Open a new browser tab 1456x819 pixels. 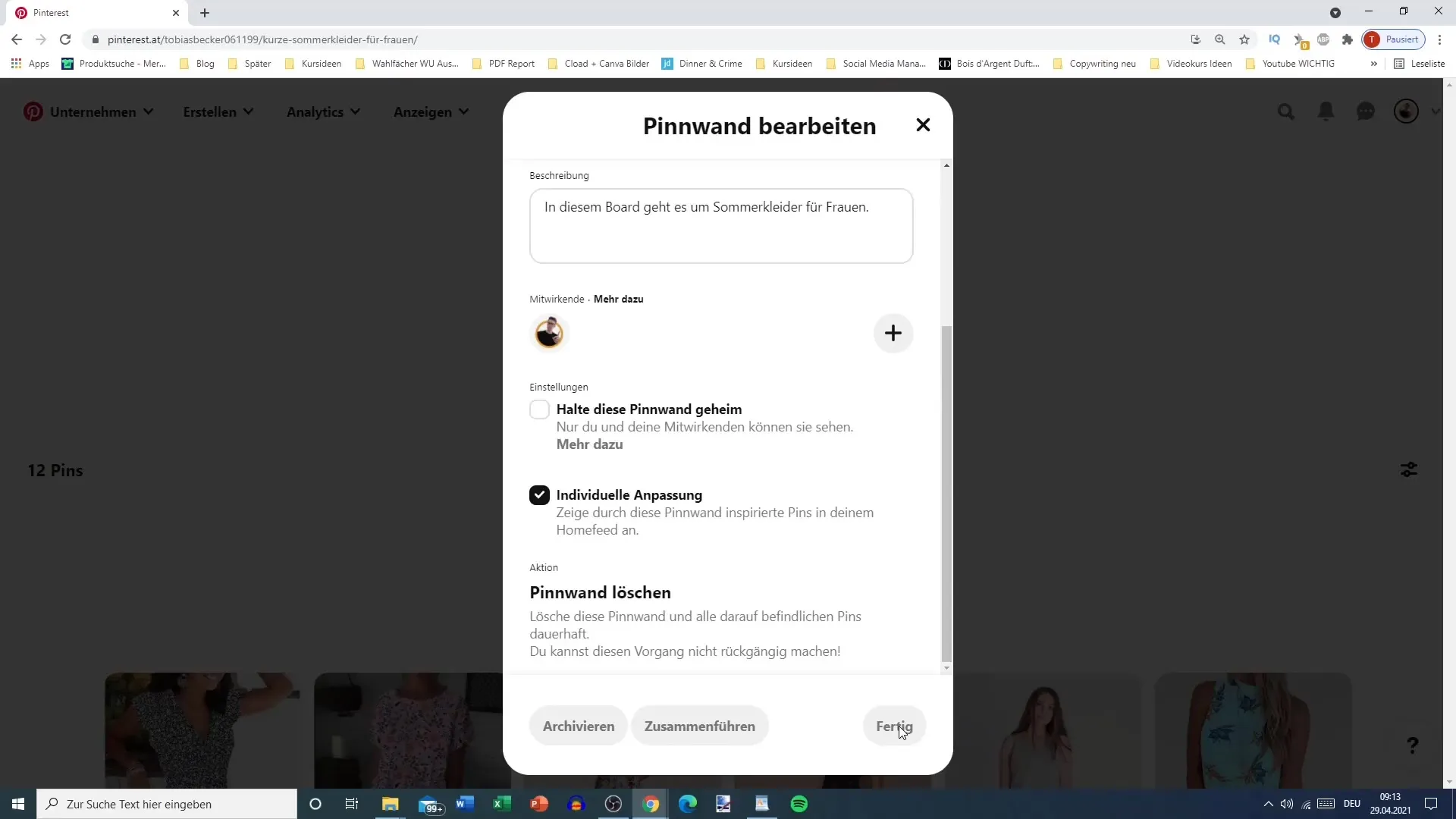205,13
